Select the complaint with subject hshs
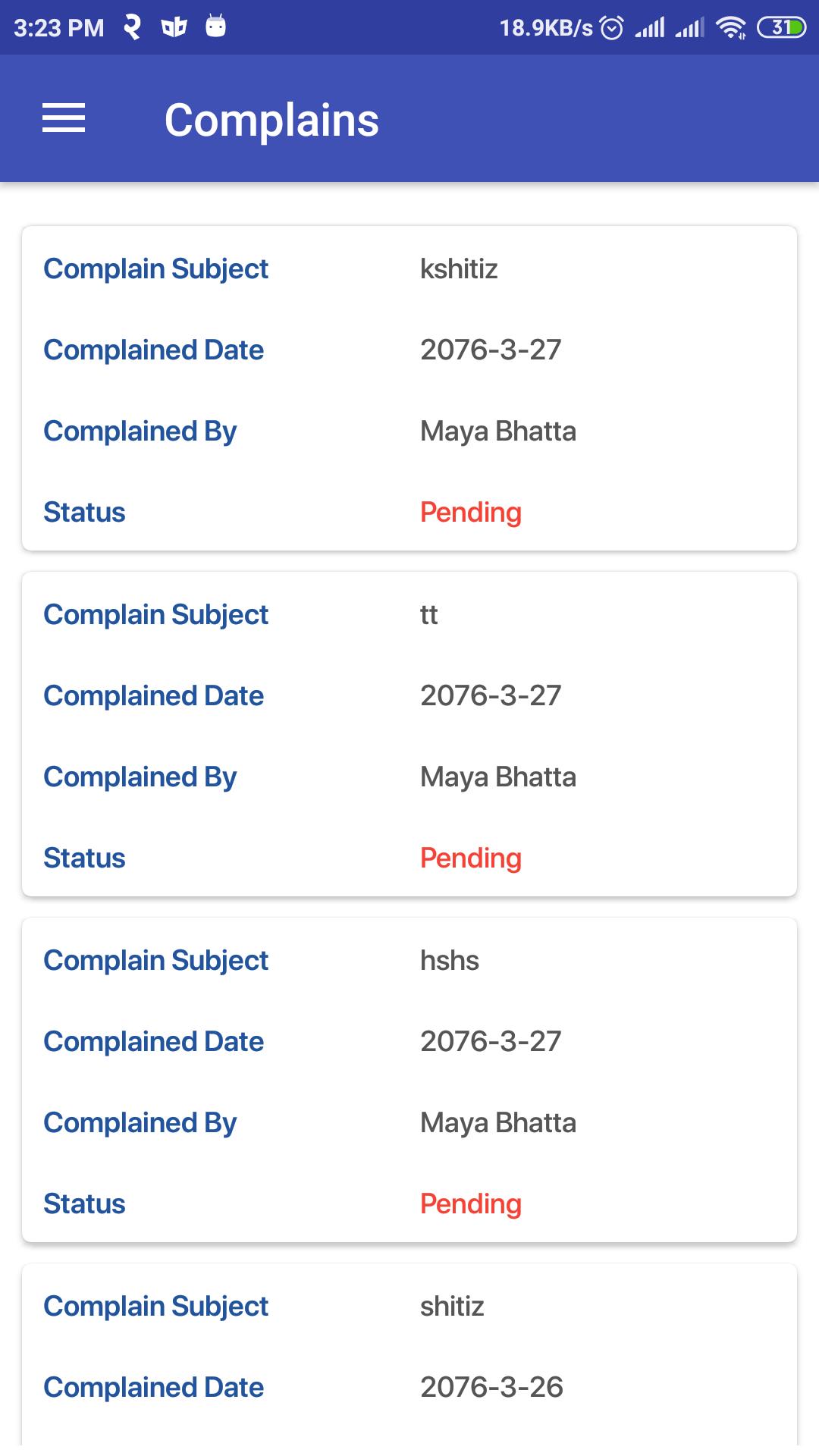The height and width of the screenshot is (1456, 819). [409, 1080]
